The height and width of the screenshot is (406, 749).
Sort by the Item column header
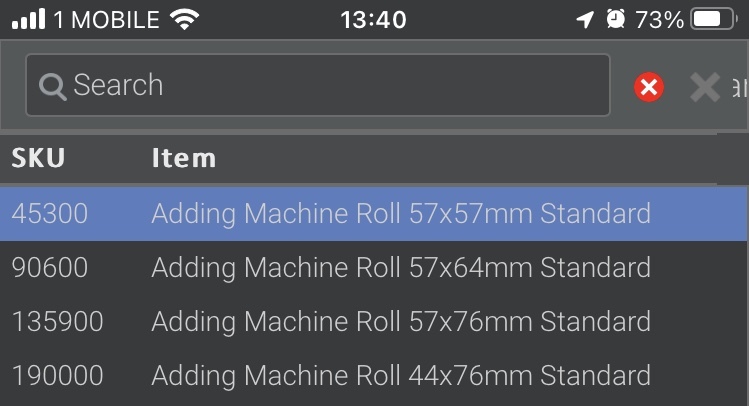pyautogui.click(x=184, y=158)
